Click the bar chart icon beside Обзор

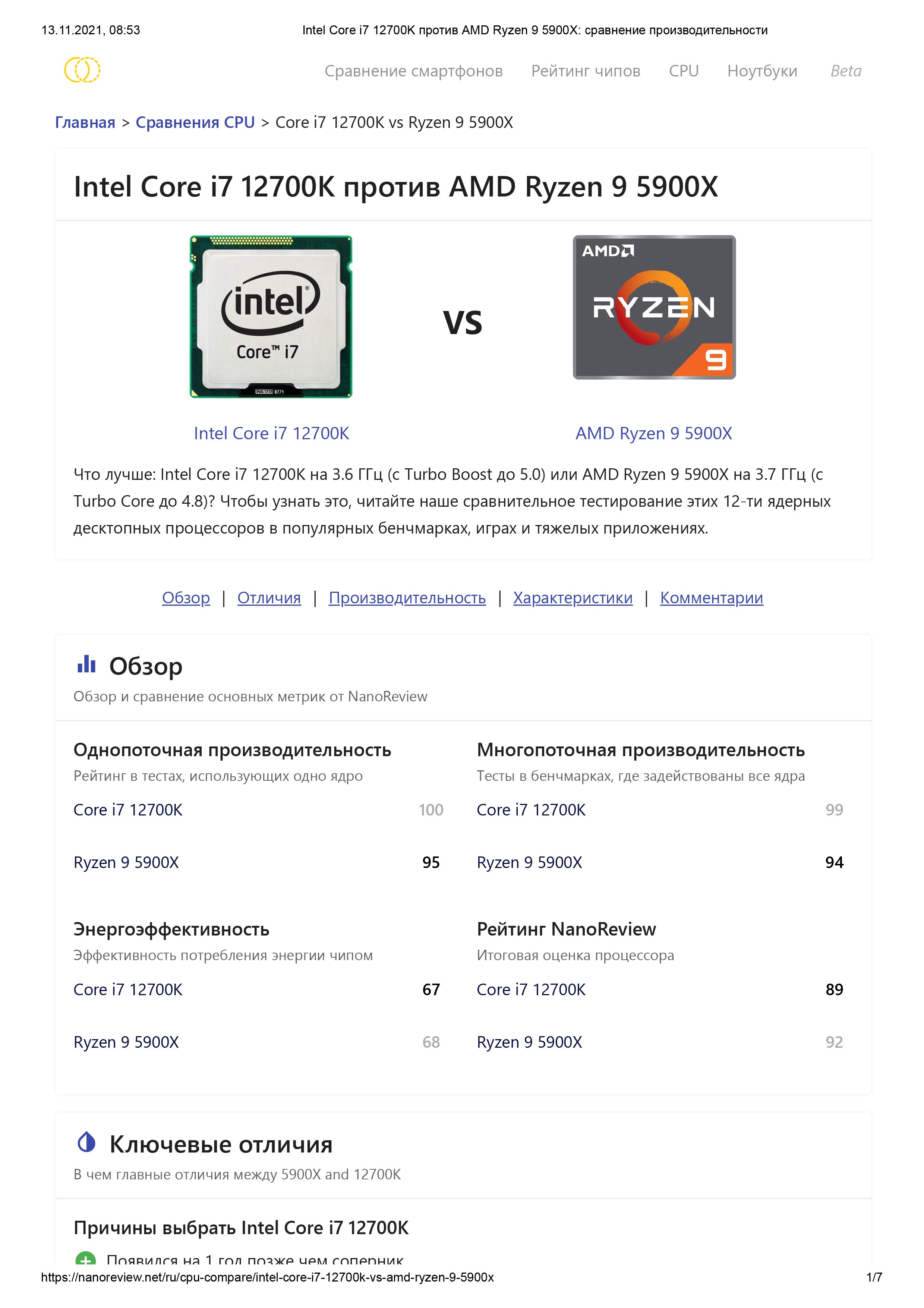pyautogui.click(x=86, y=664)
